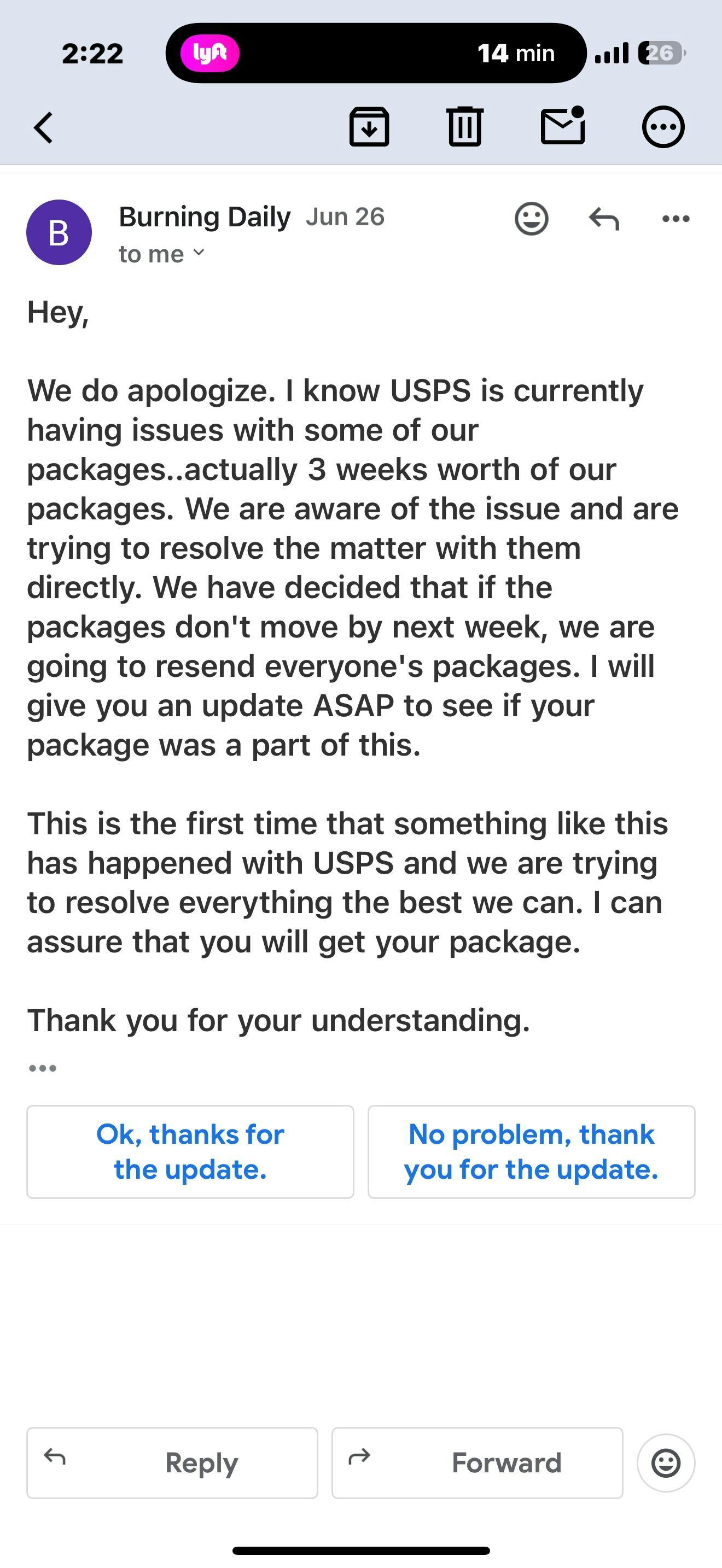Viewport: 722px width, 1568px height.
Task: Archive this email with the box icon
Action: click(369, 127)
